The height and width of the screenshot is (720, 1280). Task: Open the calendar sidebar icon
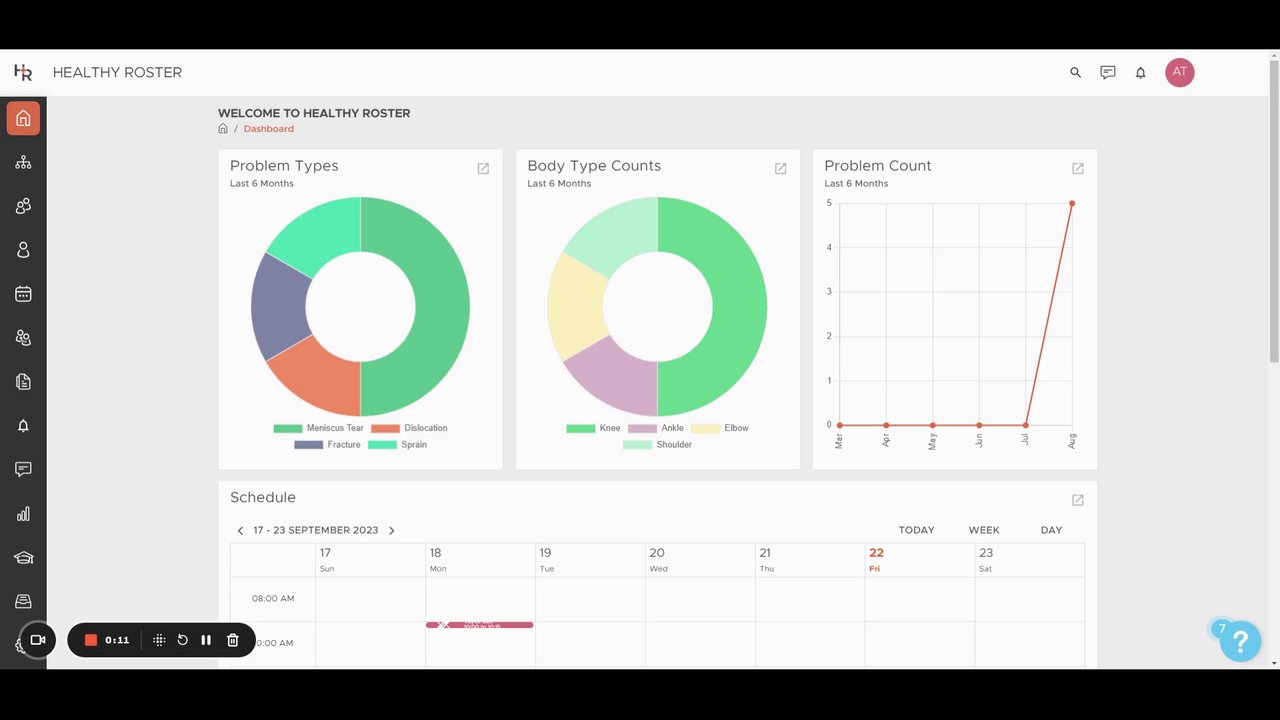[23, 294]
